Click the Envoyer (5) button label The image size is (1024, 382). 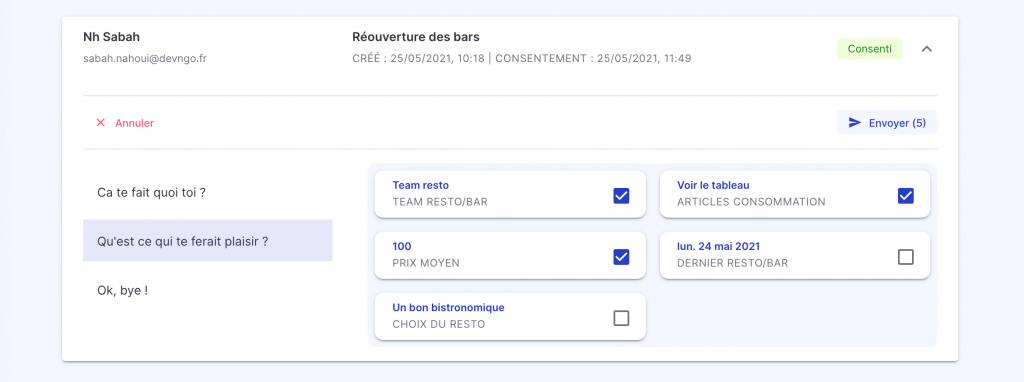[897, 123]
